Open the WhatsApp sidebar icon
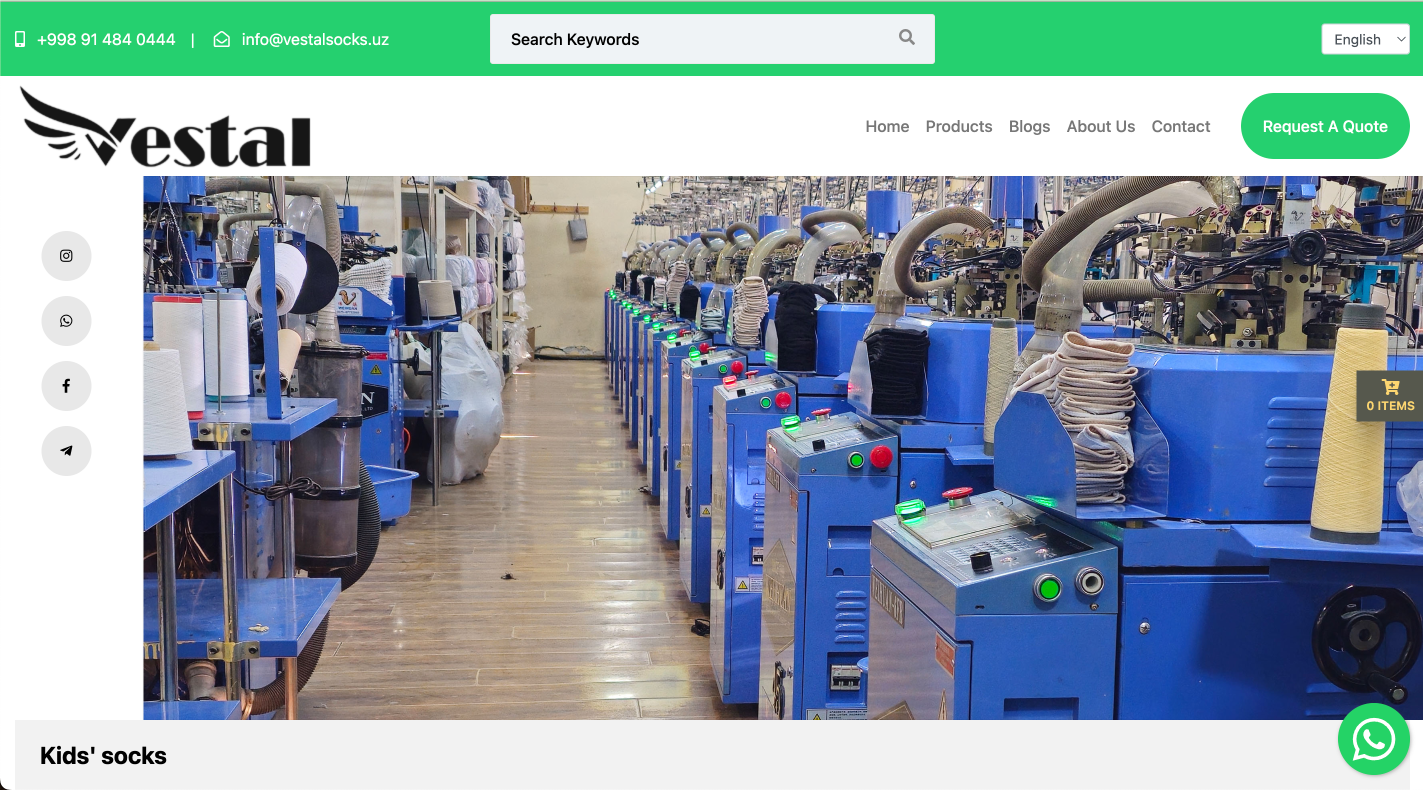 pyautogui.click(x=66, y=321)
